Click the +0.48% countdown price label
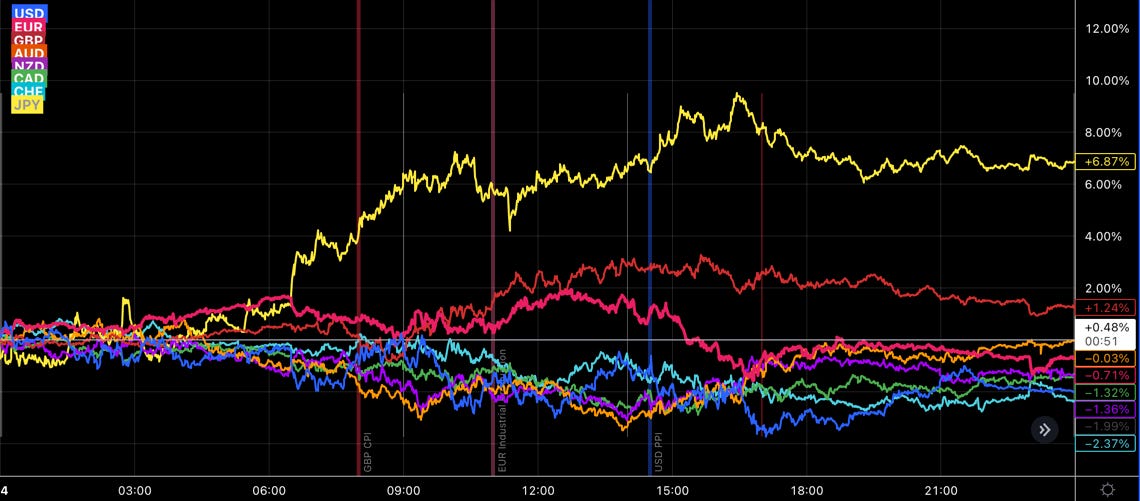 click(x=1105, y=333)
